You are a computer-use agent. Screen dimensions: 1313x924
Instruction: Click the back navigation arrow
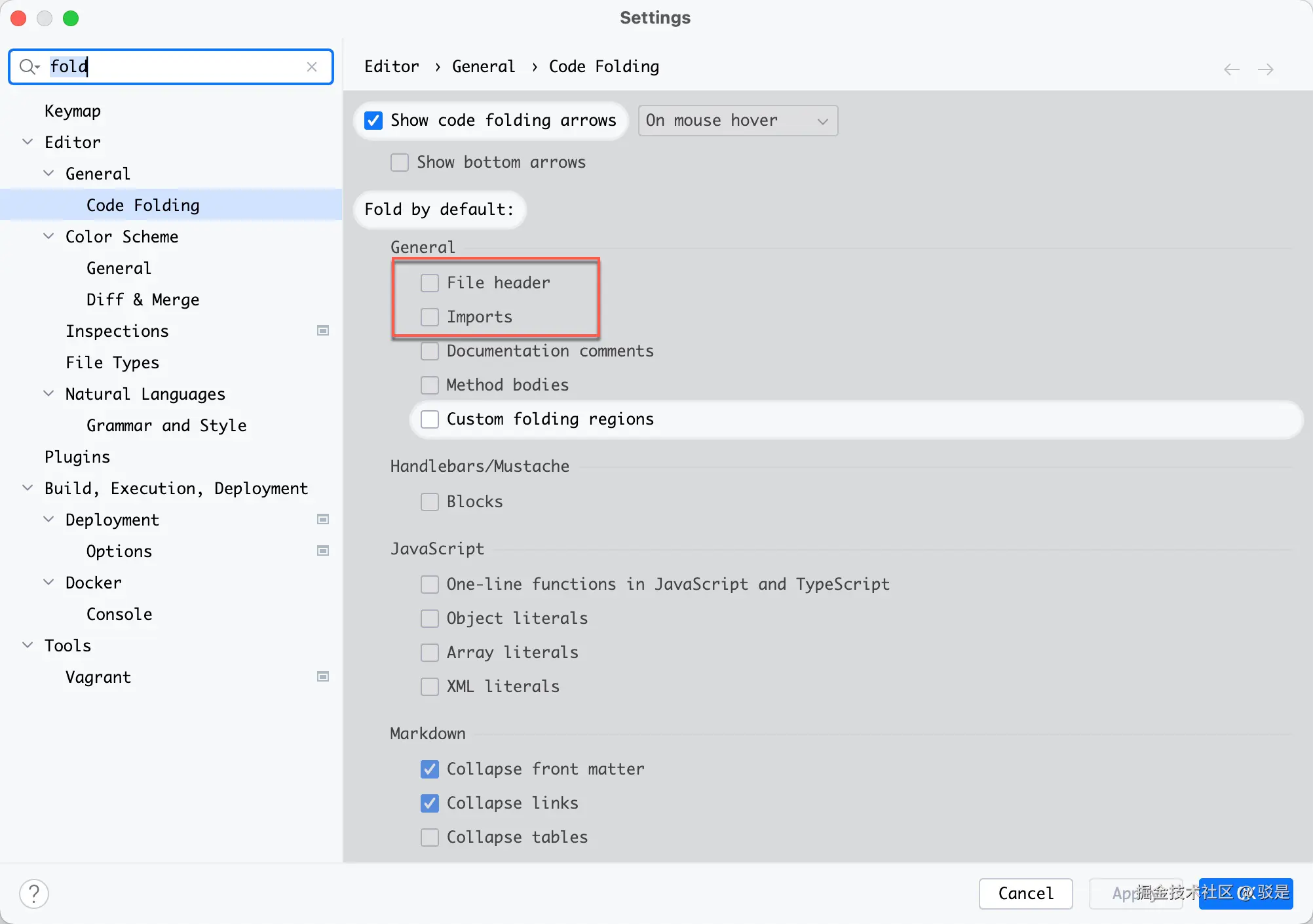pyautogui.click(x=1231, y=69)
